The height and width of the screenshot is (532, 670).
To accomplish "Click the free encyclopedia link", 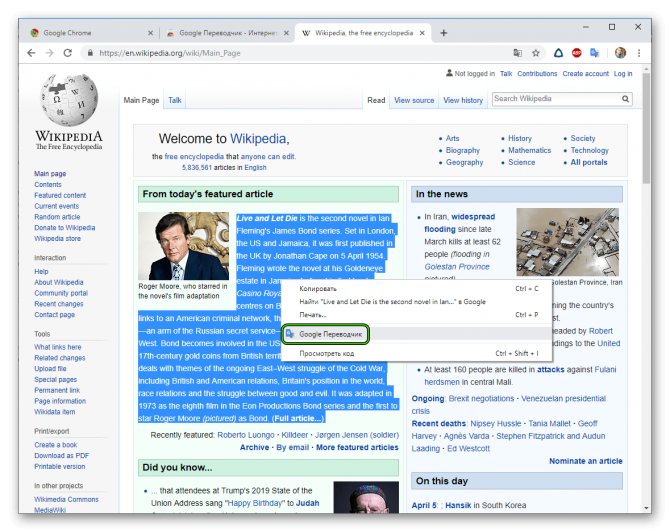I will point(194,156).
